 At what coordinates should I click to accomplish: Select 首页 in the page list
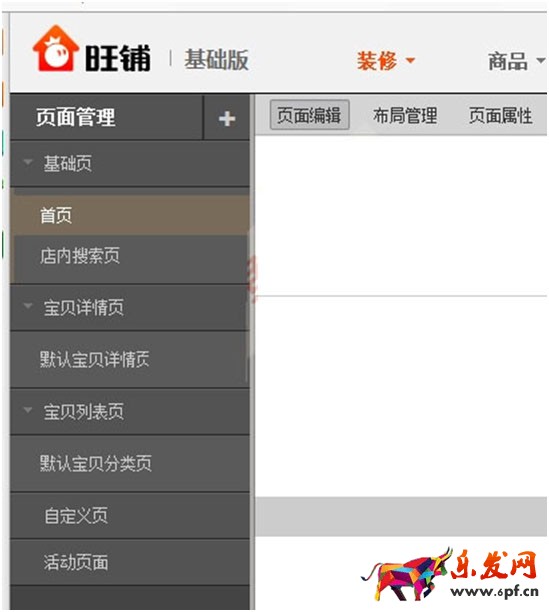(131, 215)
